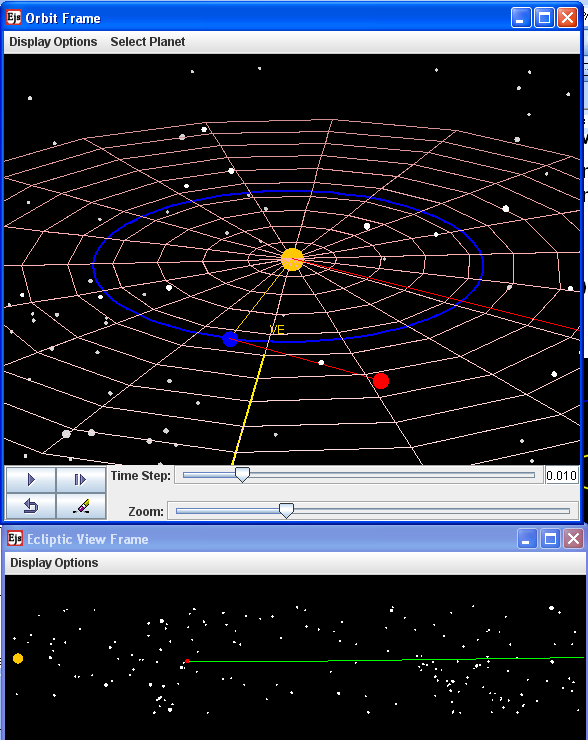Open Display Options in Ecliptic View Frame

(x=54, y=563)
